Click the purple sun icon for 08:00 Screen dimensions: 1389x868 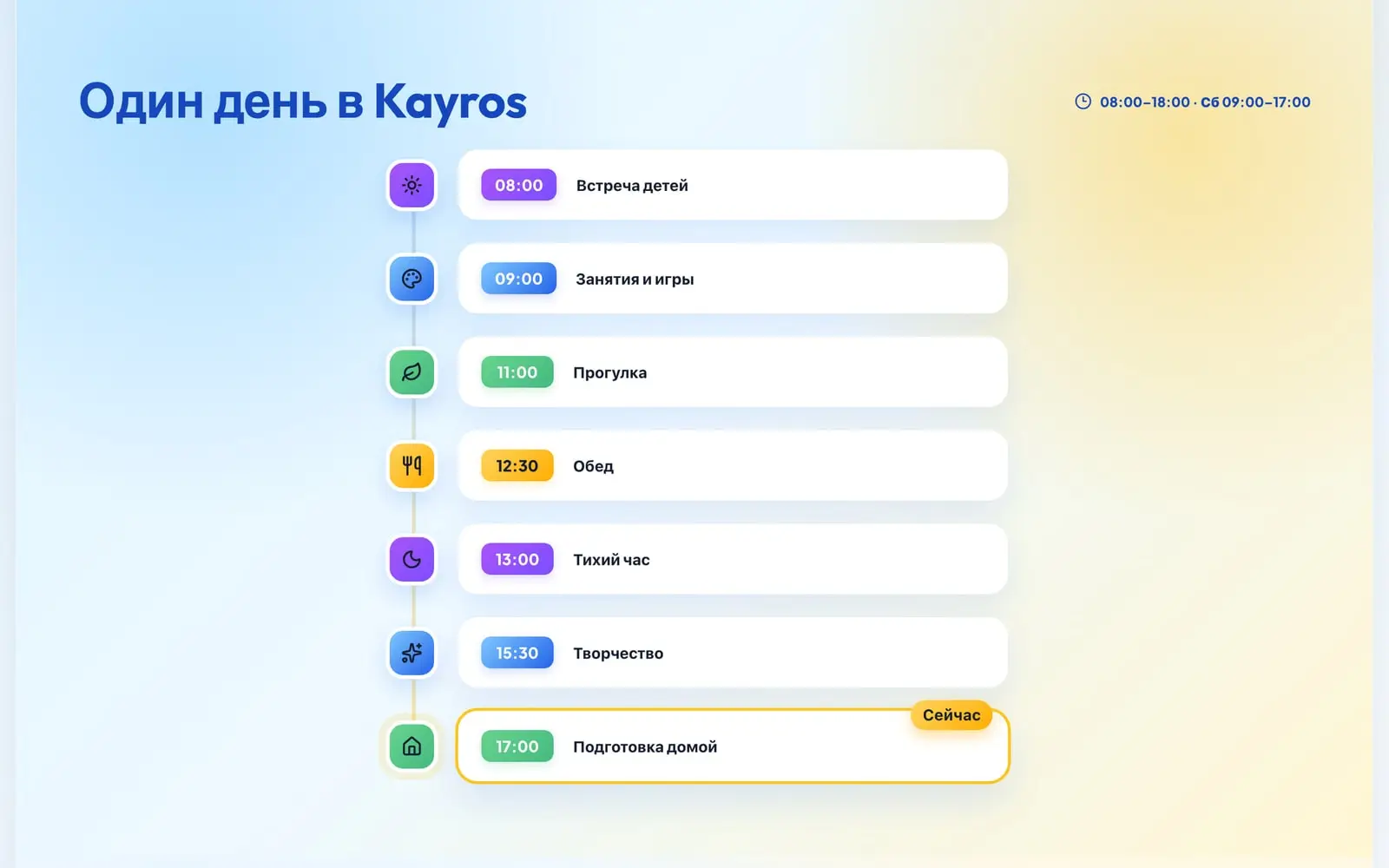411,185
